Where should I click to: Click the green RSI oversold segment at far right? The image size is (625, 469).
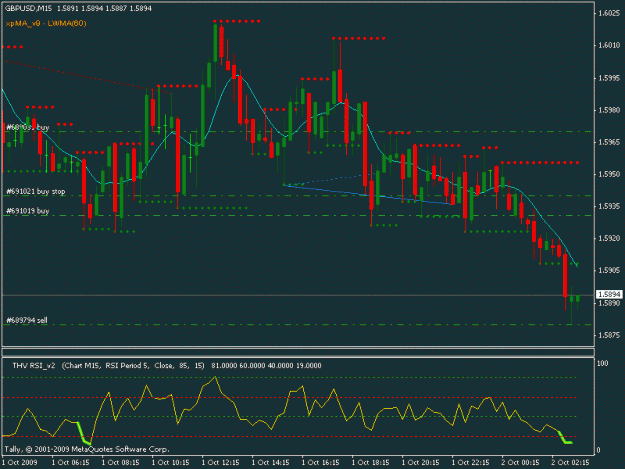566,438
